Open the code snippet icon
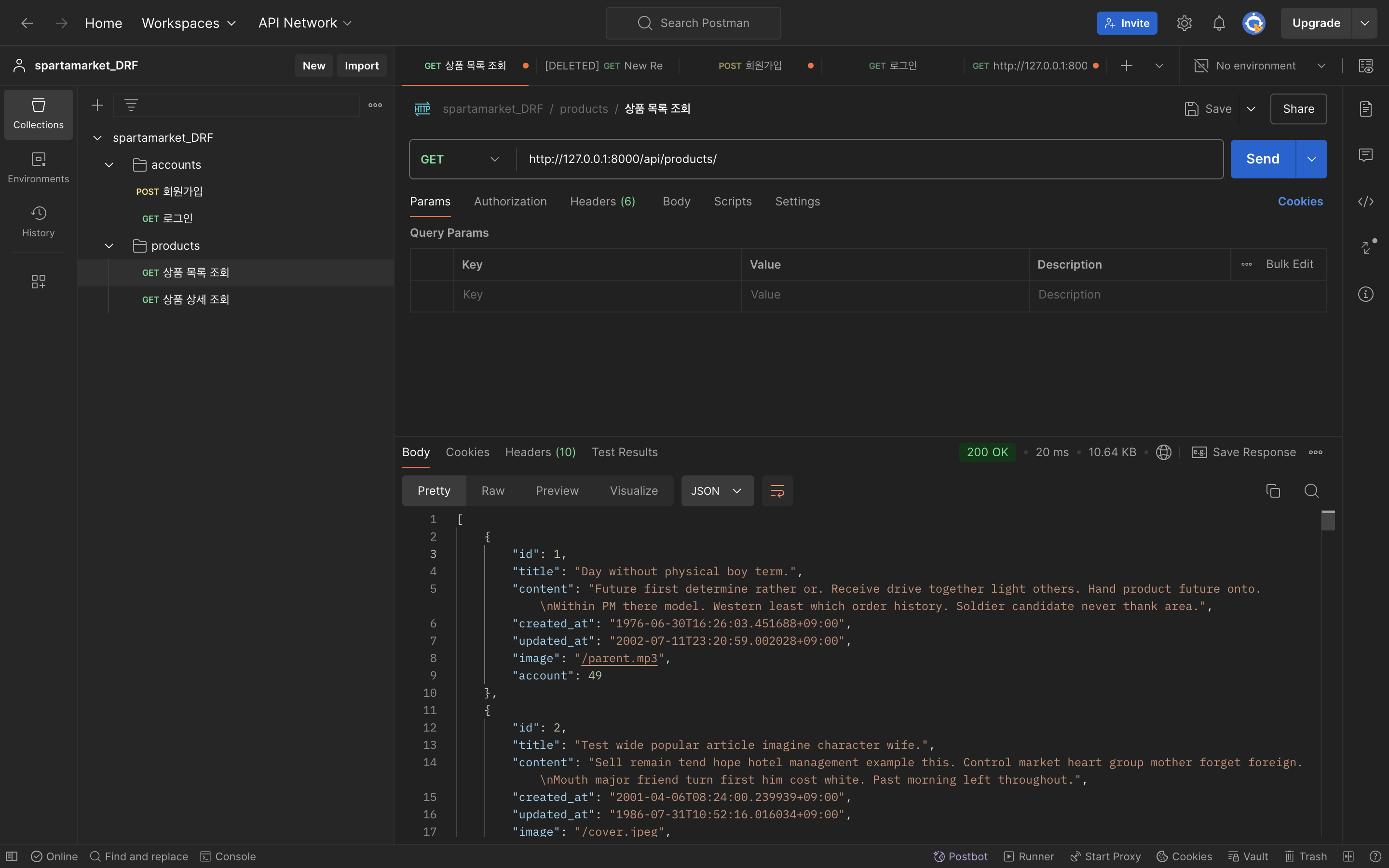 click(x=1365, y=202)
